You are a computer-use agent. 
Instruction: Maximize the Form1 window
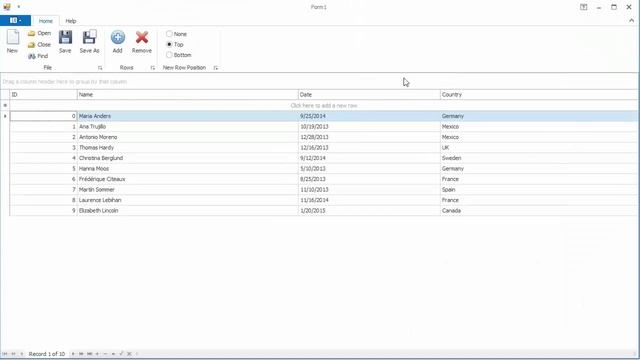coord(613,7)
